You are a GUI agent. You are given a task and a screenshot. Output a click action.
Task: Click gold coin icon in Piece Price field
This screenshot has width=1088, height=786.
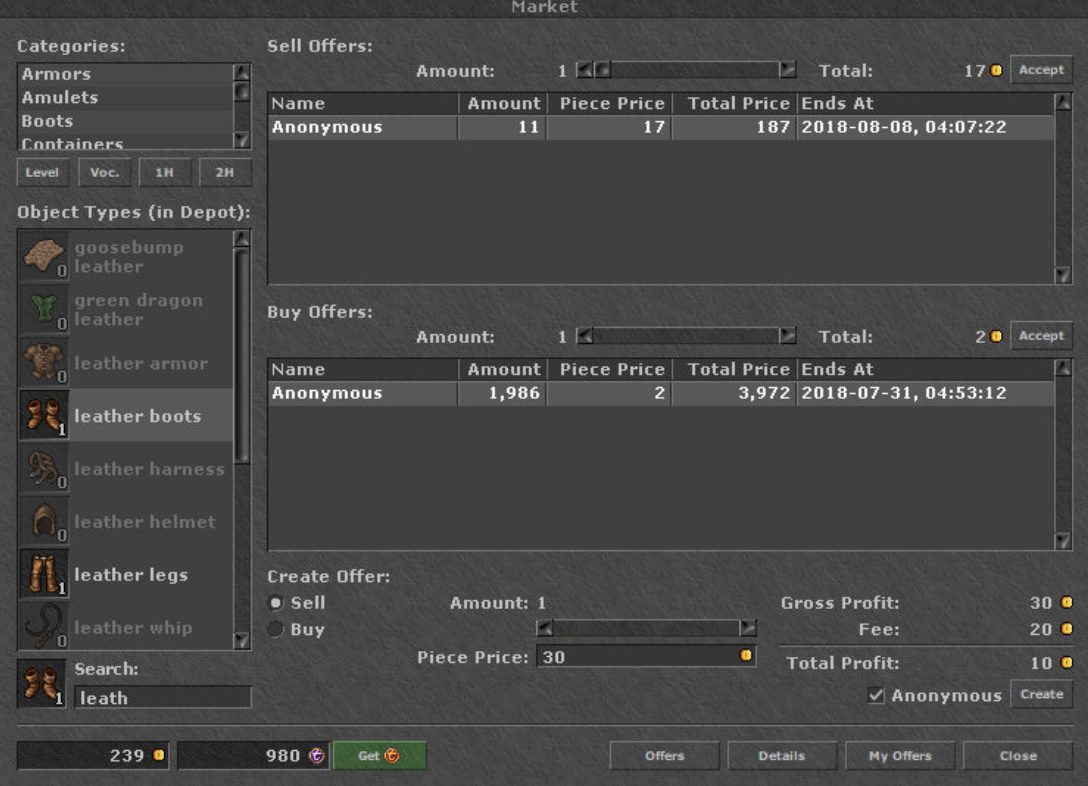tap(746, 655)
